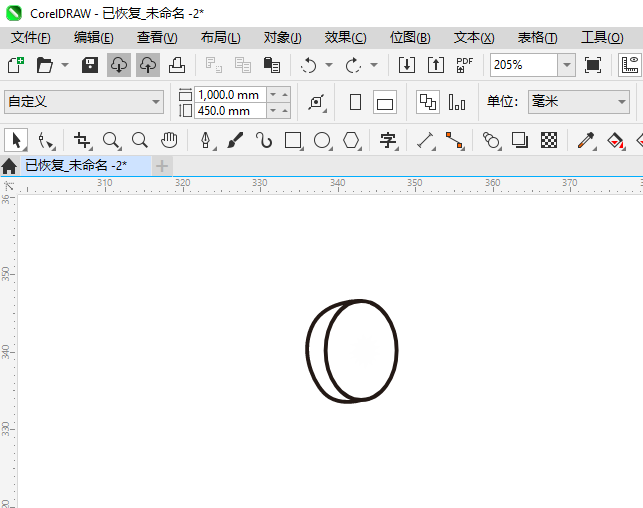Open the 布局(L) menu
Image resolution: width=643 pixels, height=508 pixels.
tap(221, 38)
